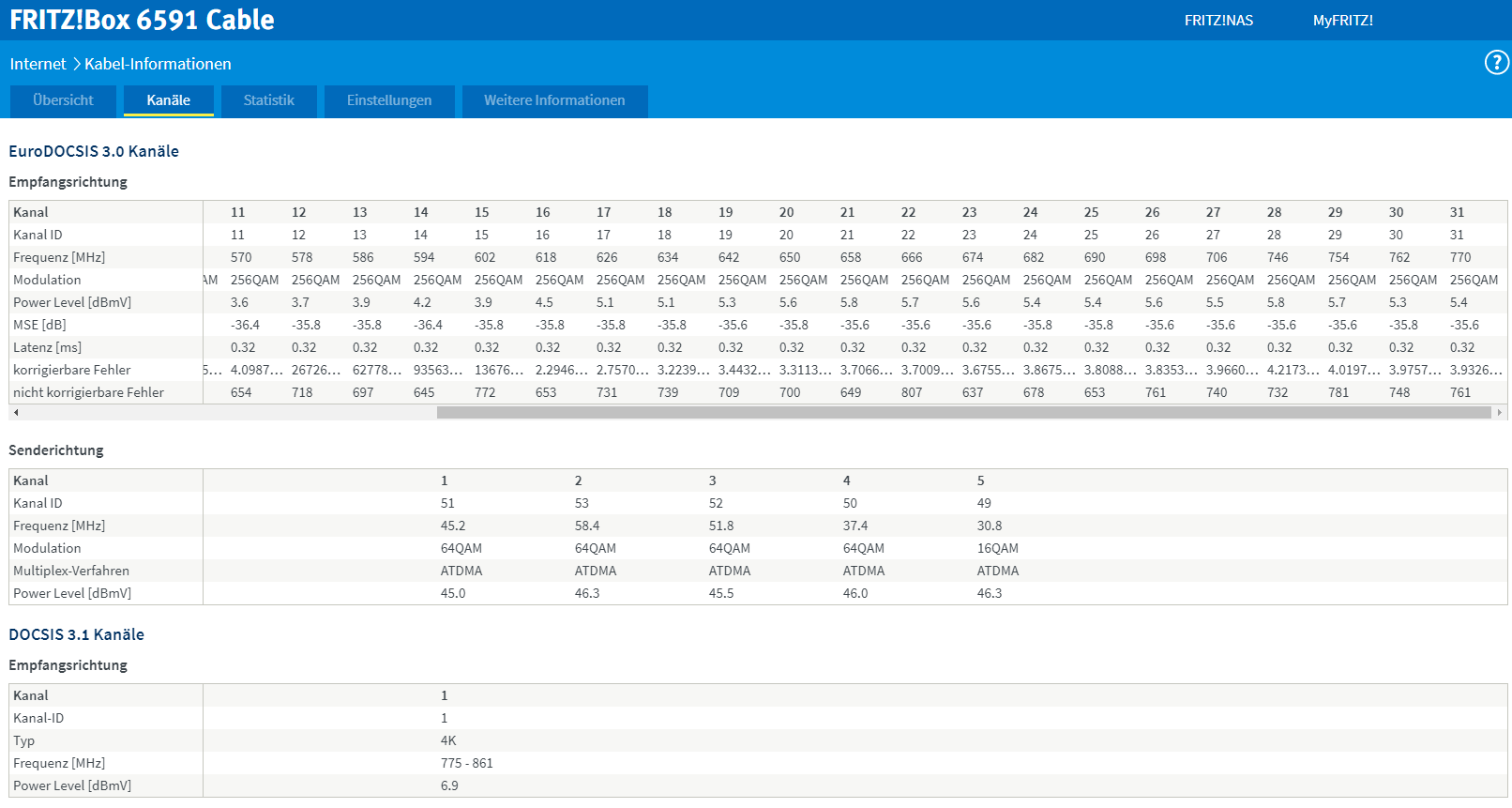Click the horizontal scrollbar thumb of channel table
The height and width of the screenshot is (808, 1512).
tap(963, 413)
